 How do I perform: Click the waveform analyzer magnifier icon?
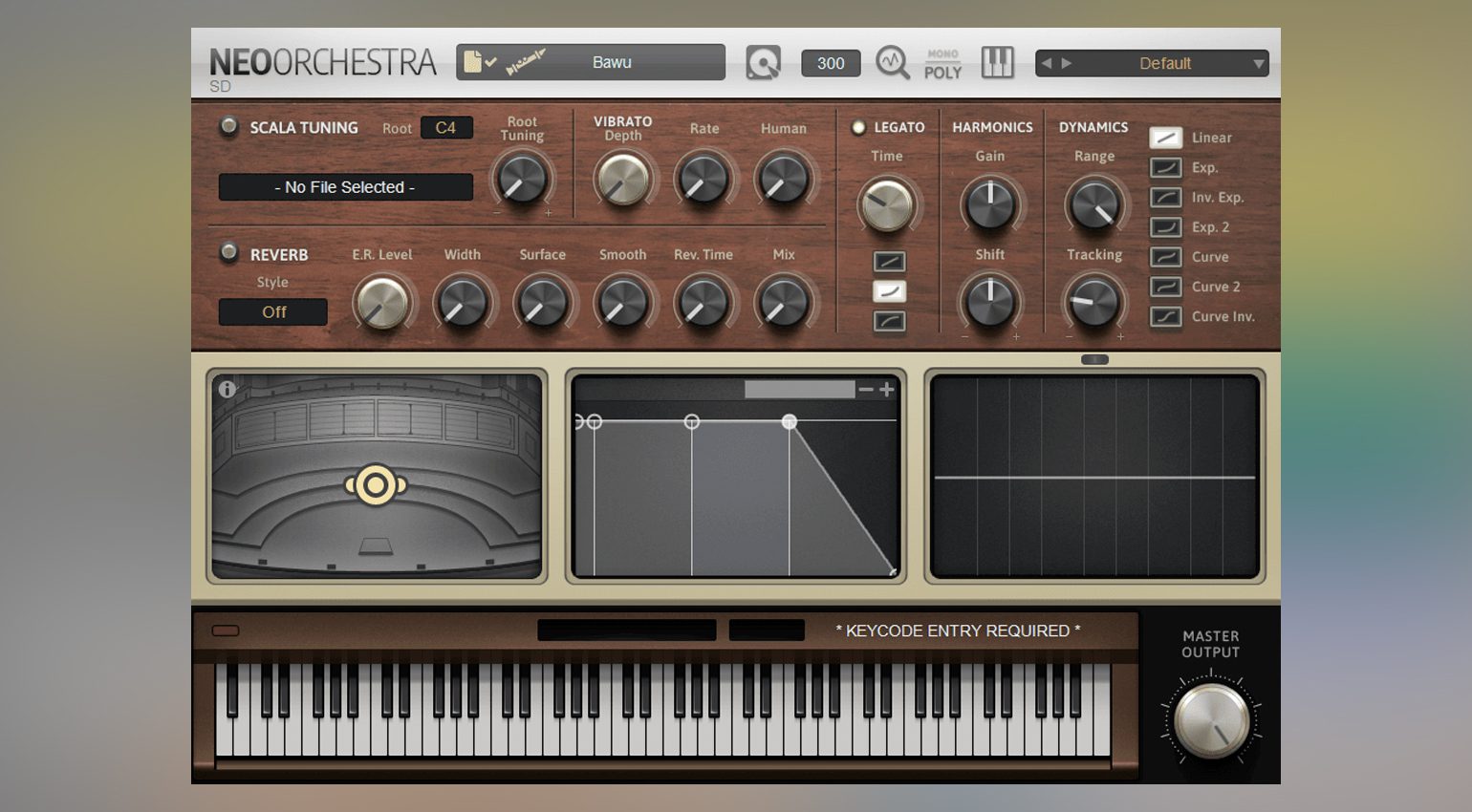point(893,63)
